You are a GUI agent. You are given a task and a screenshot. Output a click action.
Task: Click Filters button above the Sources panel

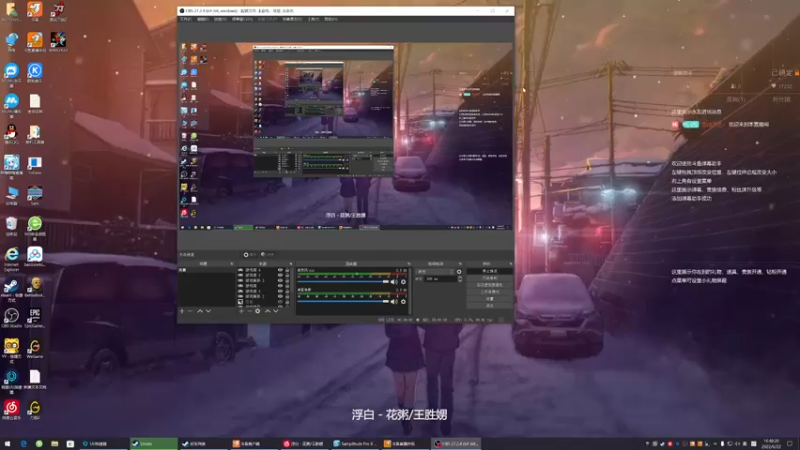267,255
